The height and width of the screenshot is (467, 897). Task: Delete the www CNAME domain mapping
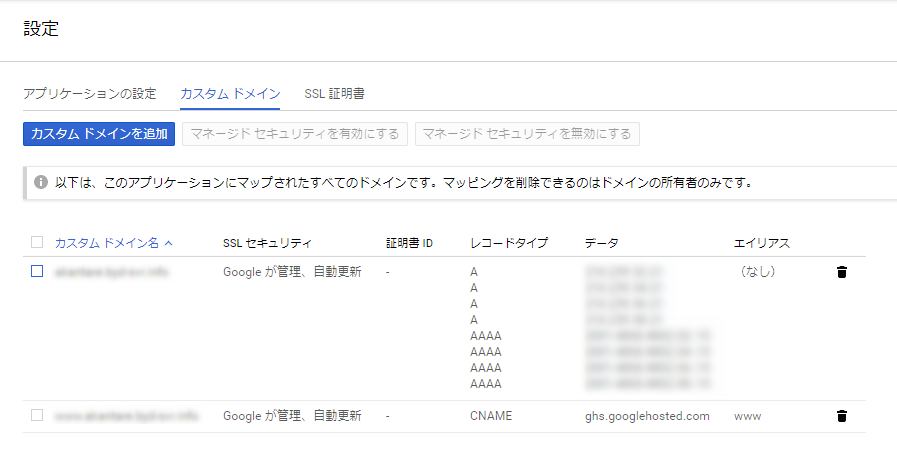coord(842,416)
